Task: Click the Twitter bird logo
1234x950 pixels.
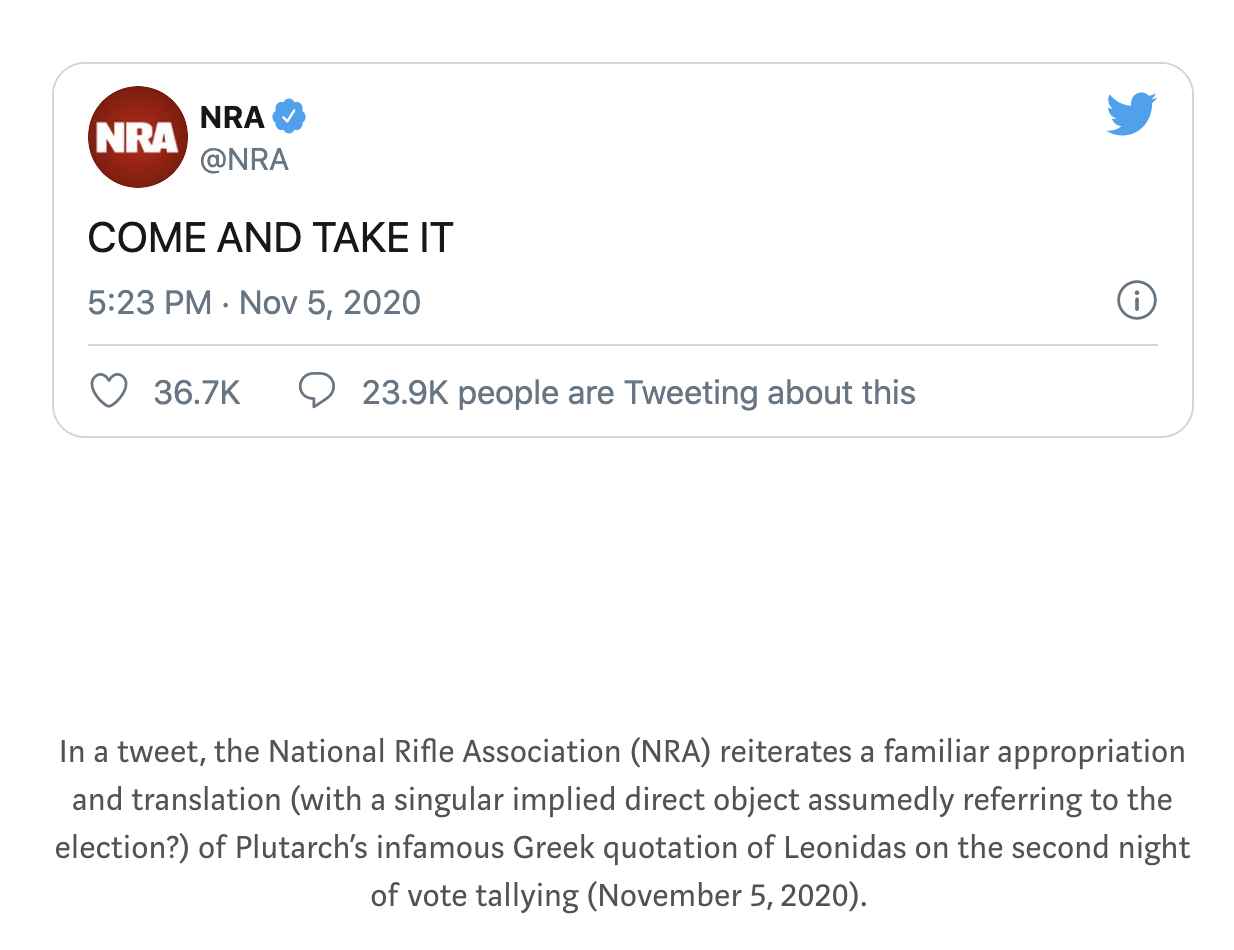Action: tap(1131, 114)
